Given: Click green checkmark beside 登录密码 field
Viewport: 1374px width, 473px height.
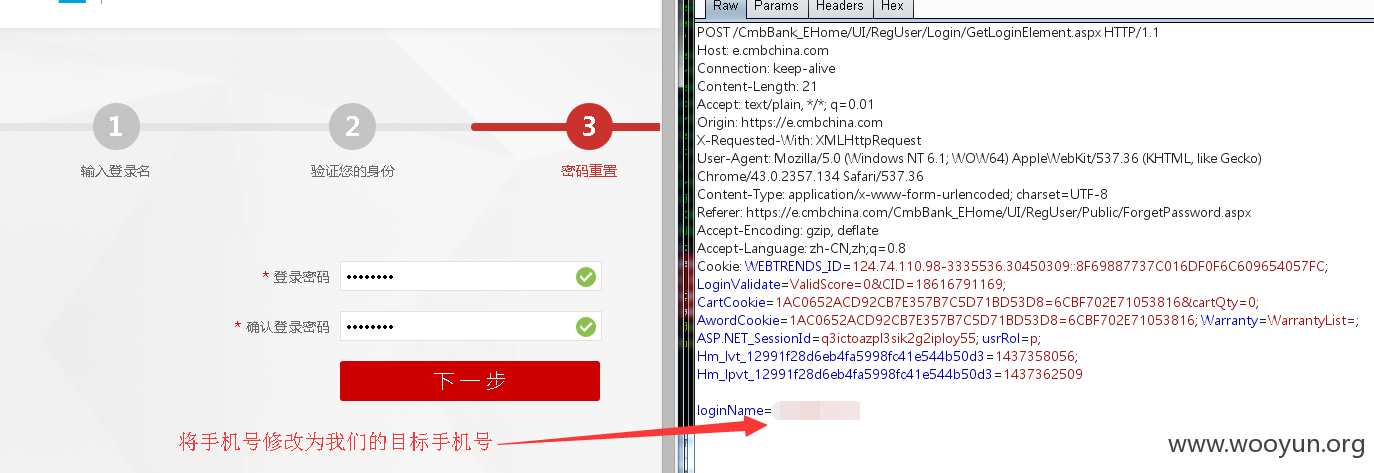Looking at the screenshot, I should point(586,277).
